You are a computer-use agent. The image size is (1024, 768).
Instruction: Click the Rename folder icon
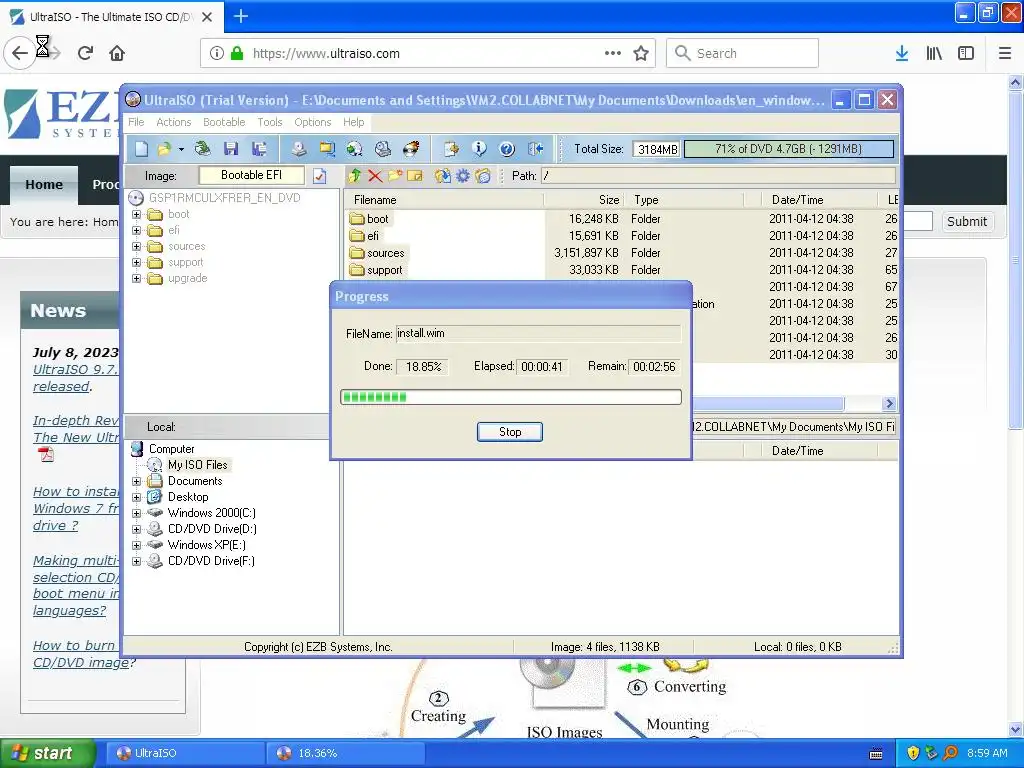click(x=415, y=175)
